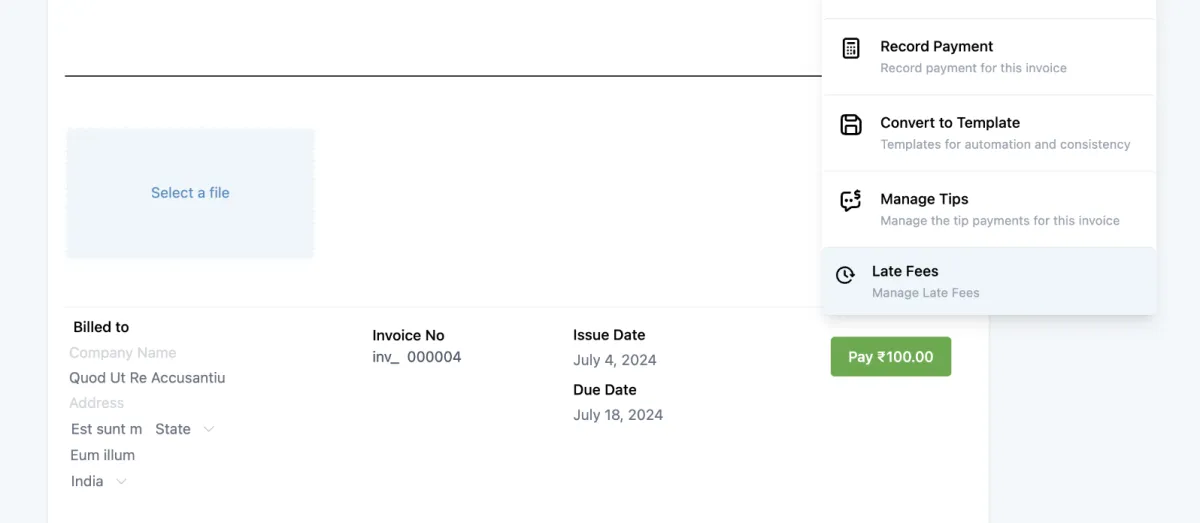Choose Record Payment menu entry
Viewport: 1200px width, 523px height.
coord(989,57)
